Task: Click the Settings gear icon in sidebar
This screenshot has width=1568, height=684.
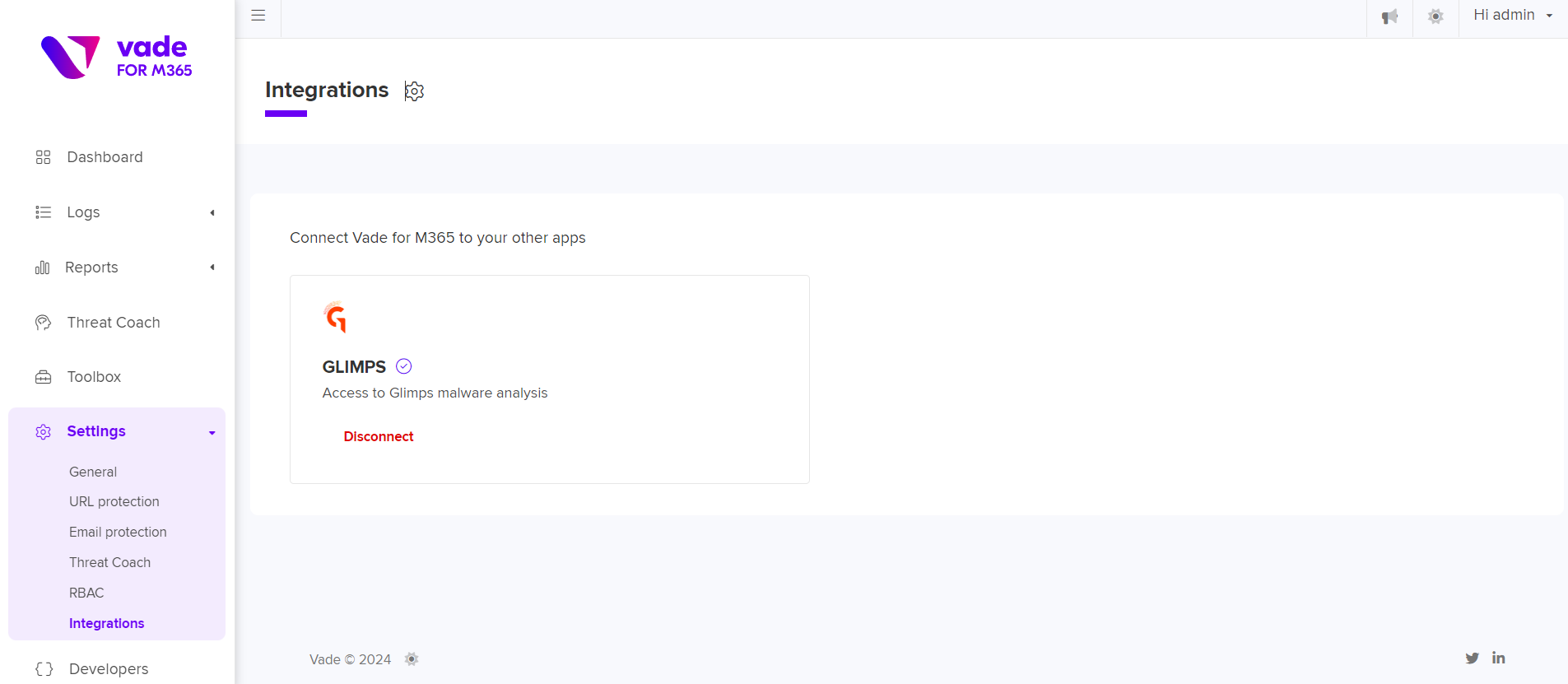Action: [x=44, y=432]
